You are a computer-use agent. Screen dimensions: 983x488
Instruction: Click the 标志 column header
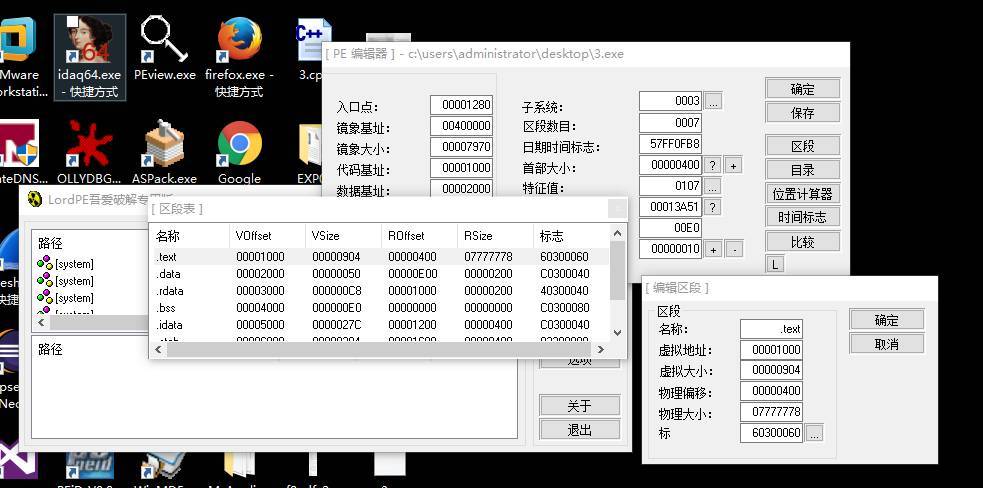[x=571, y=236]
